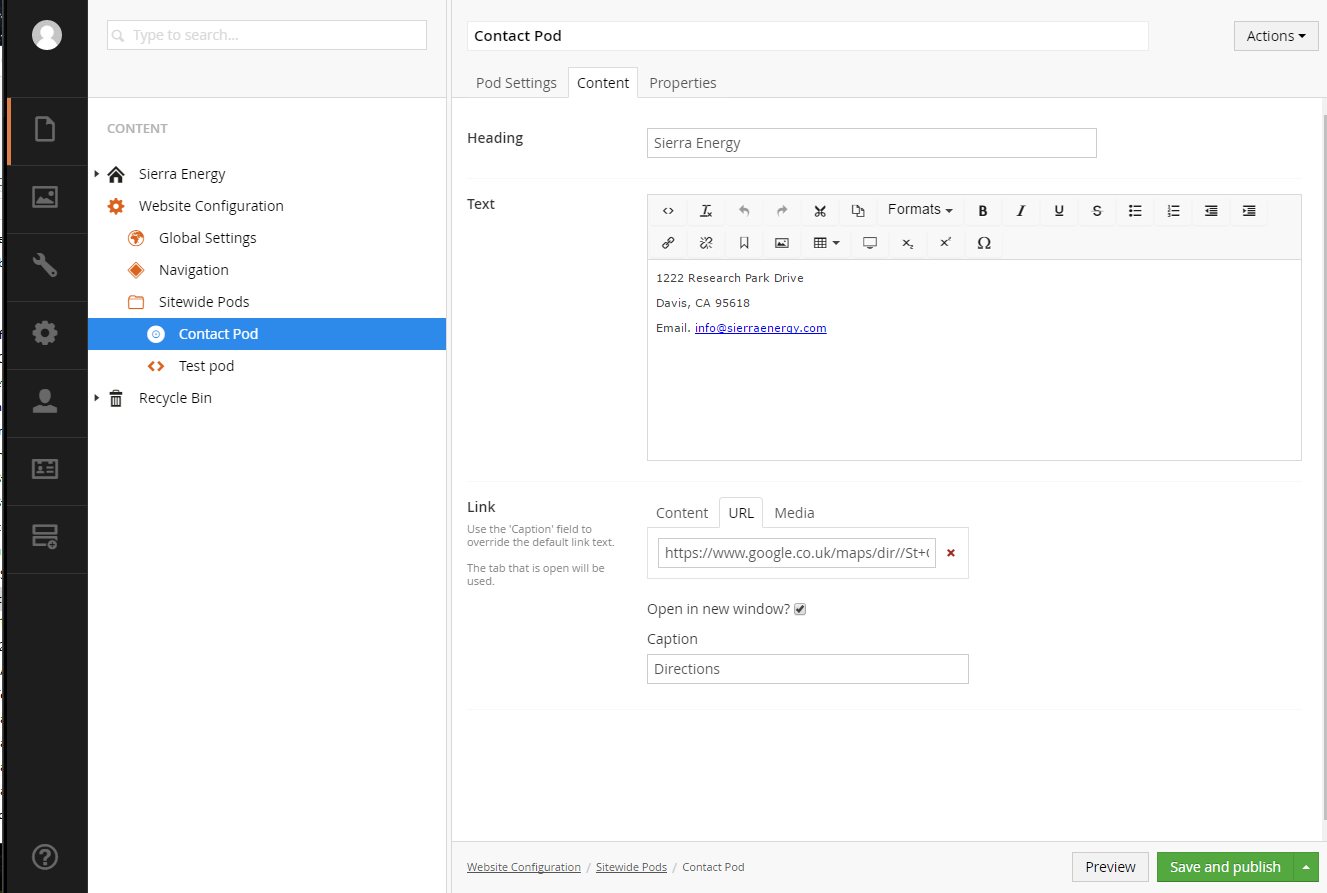This screenshot has height=893, width=1327.
Task: Underline the selected text
Action: [x=1059, y=211]
